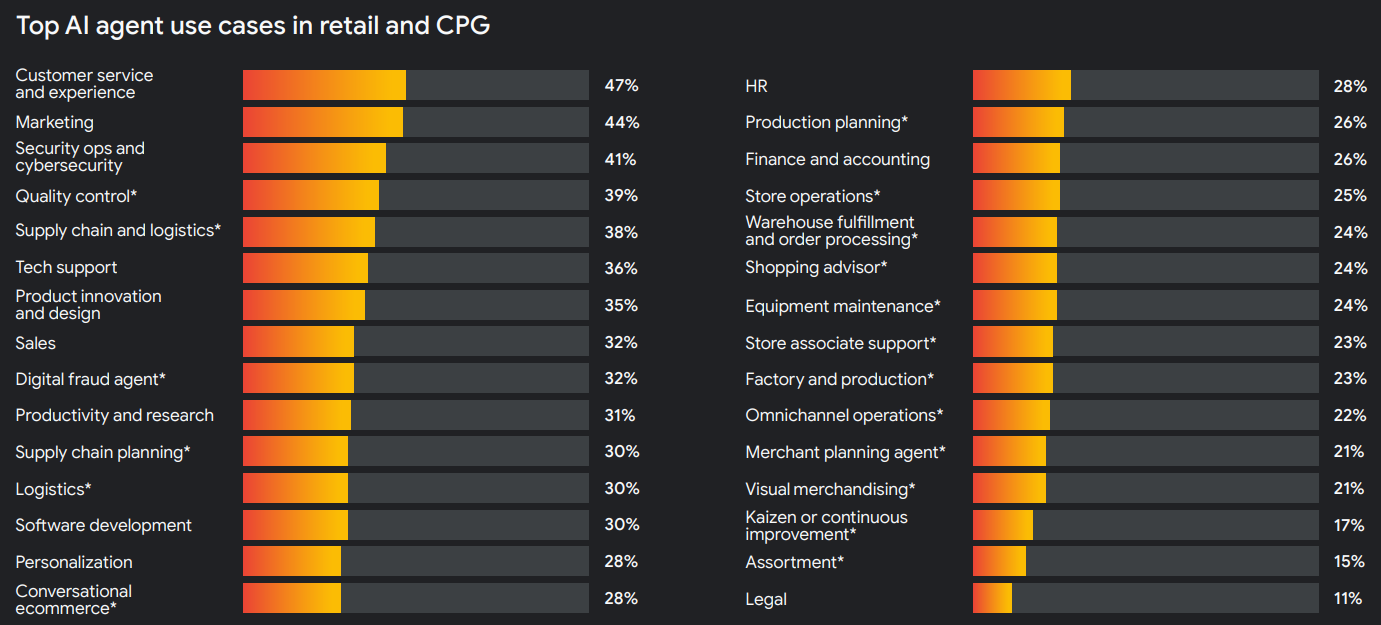Click the HR bar

(x=1145, y=85)
